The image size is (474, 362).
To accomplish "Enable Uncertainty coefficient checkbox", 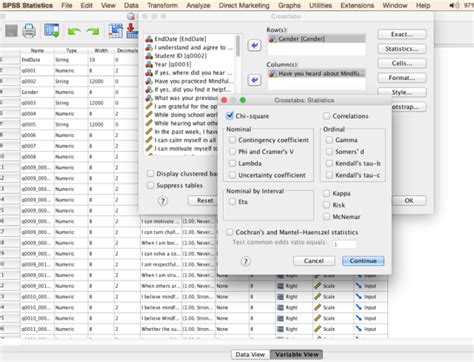I will click(232, 175).
